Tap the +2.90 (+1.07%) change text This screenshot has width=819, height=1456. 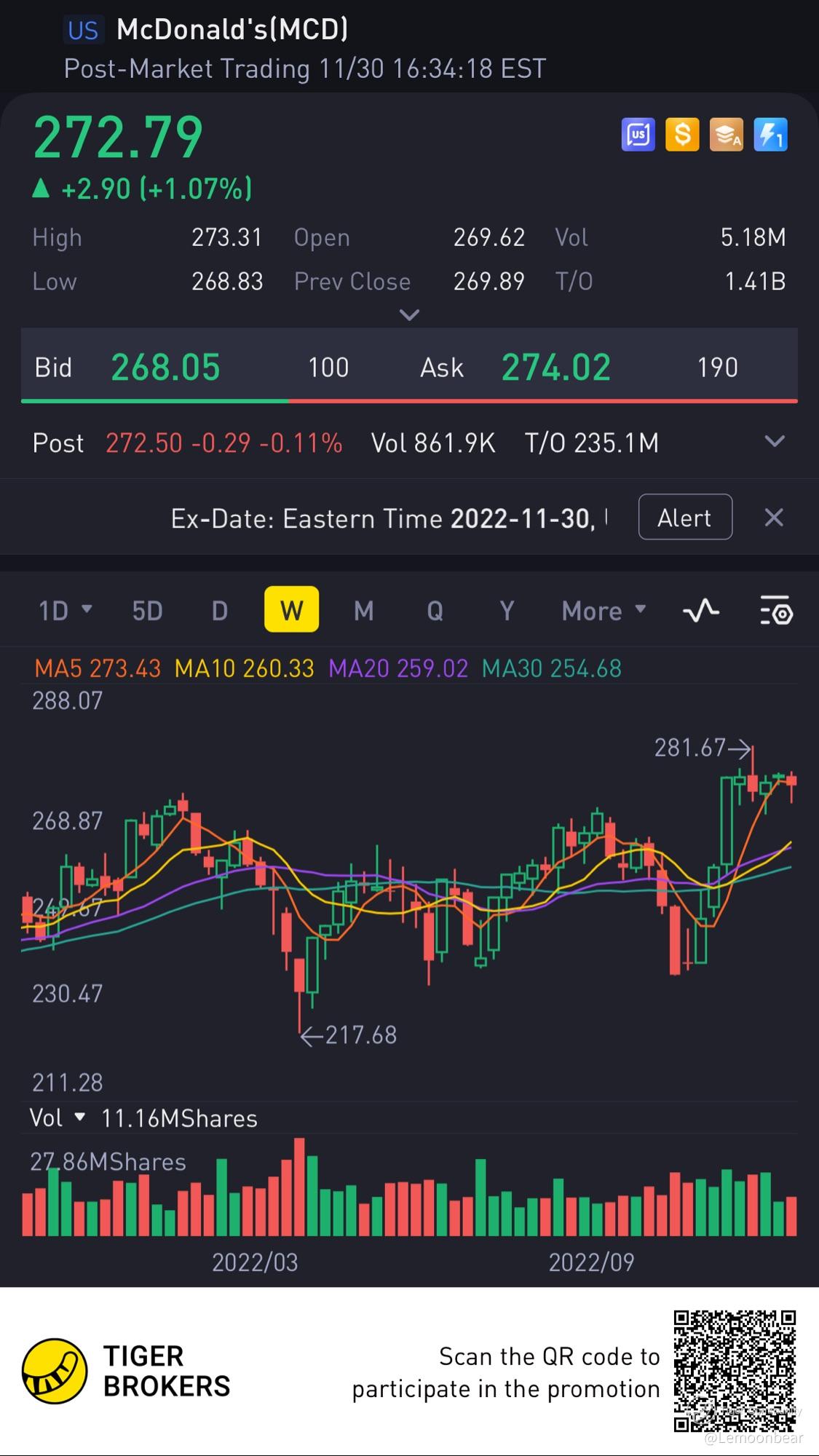point(156,189)
